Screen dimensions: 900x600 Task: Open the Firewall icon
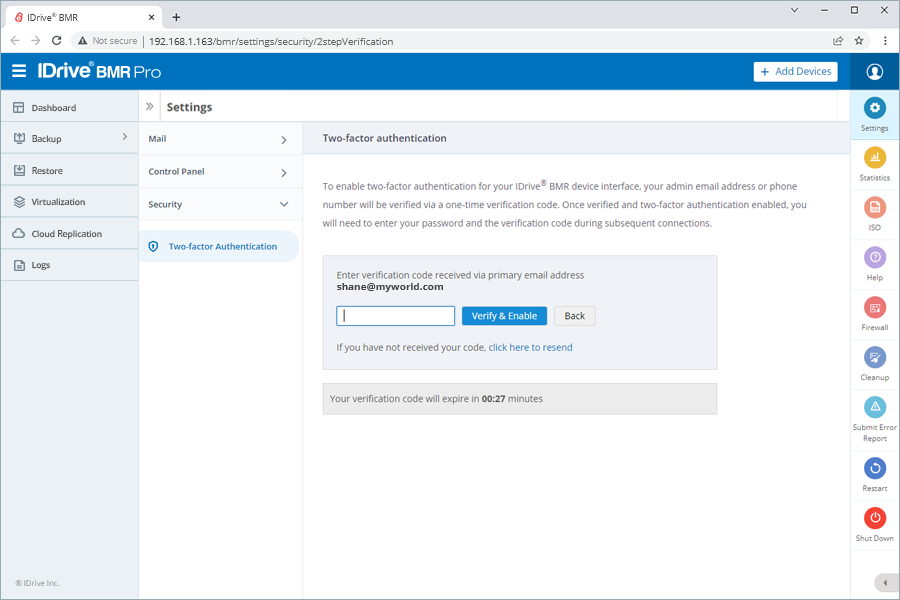(x=874, y=307)
